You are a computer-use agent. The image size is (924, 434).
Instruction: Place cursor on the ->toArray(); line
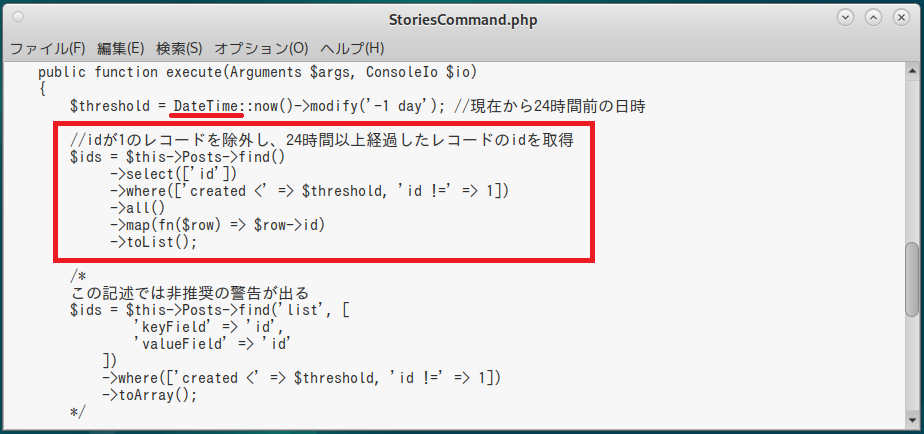point(149,394)
